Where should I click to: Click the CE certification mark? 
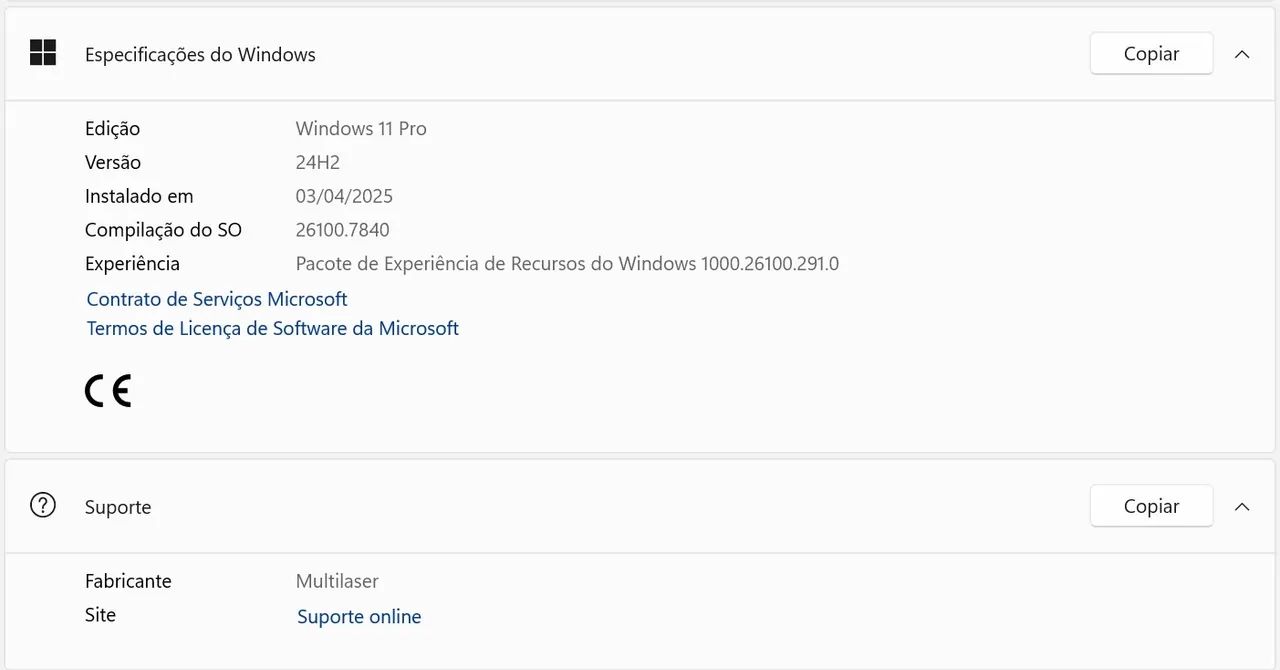click(x=108, y=391)
